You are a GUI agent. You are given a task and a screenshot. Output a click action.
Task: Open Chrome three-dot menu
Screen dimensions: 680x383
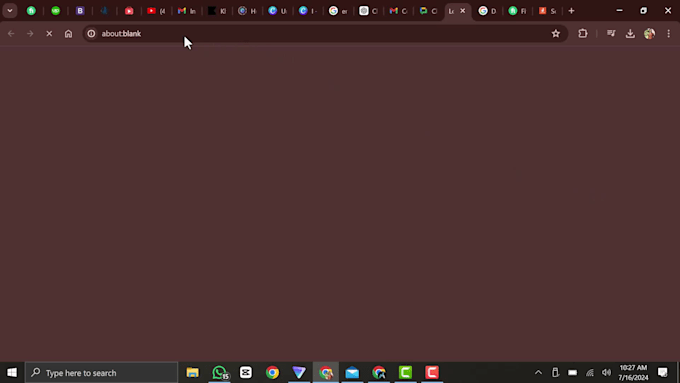pyautogui.click(x=668, y=33)
